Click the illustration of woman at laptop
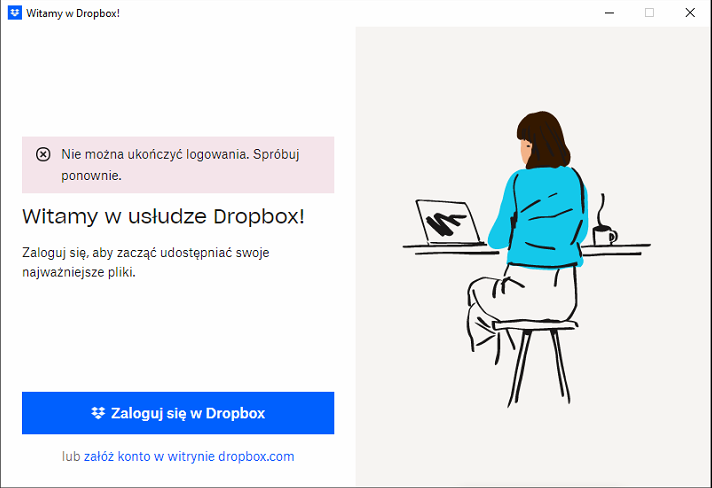The height and width of the screenshot is (488, 712). coord(527,259)
